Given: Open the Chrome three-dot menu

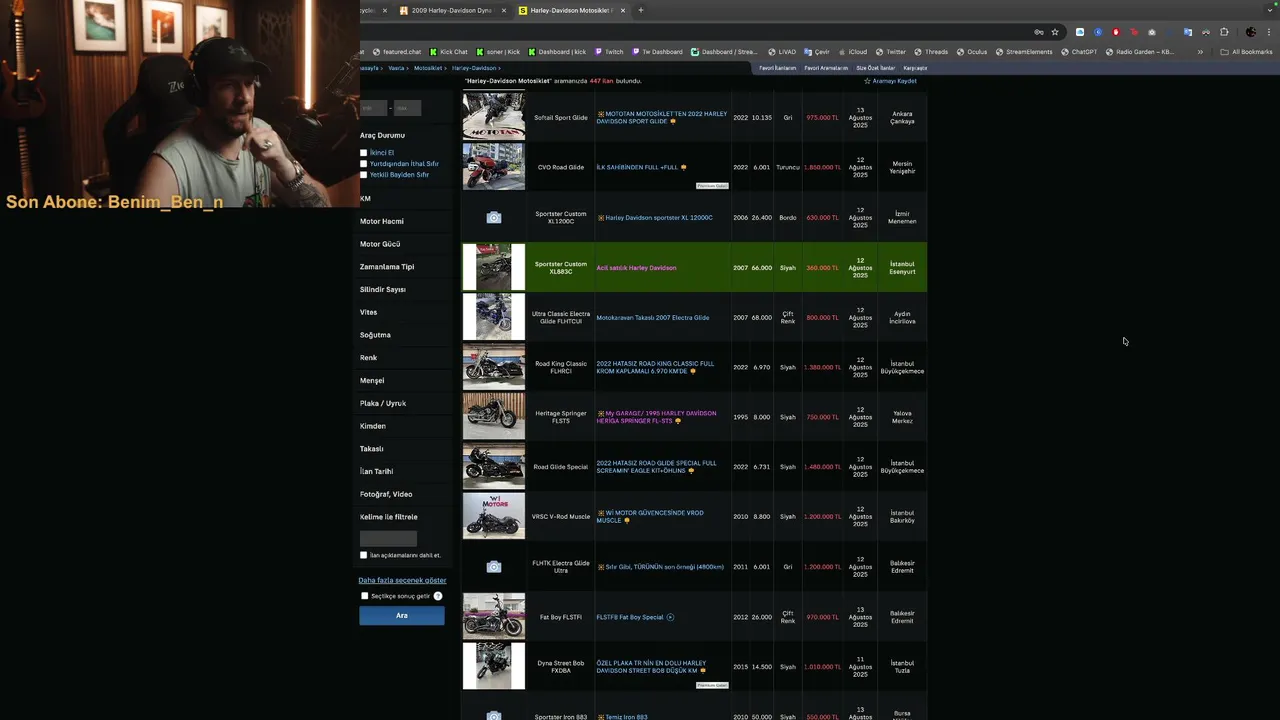Looking at the screenshot, I should click(x=1270, y=32).
